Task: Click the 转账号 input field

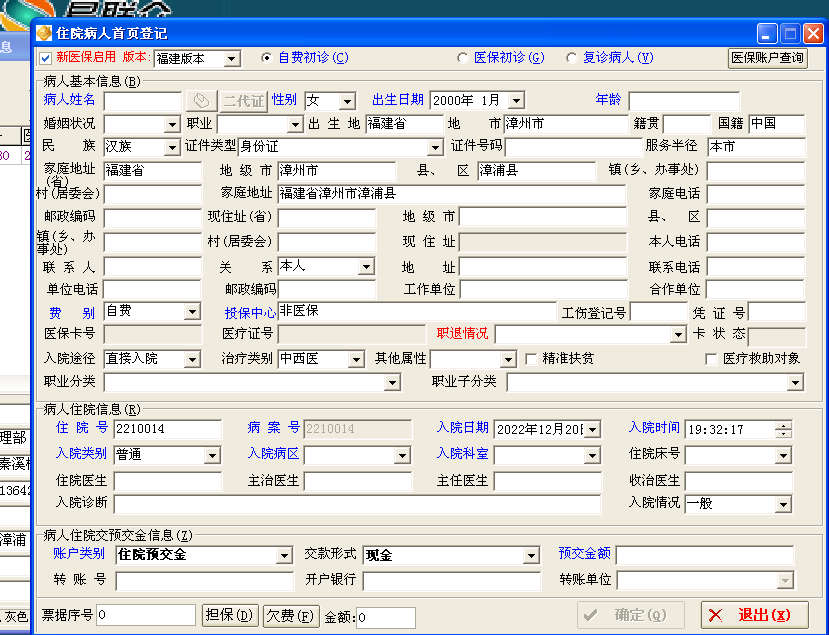Action: [205, 581]
